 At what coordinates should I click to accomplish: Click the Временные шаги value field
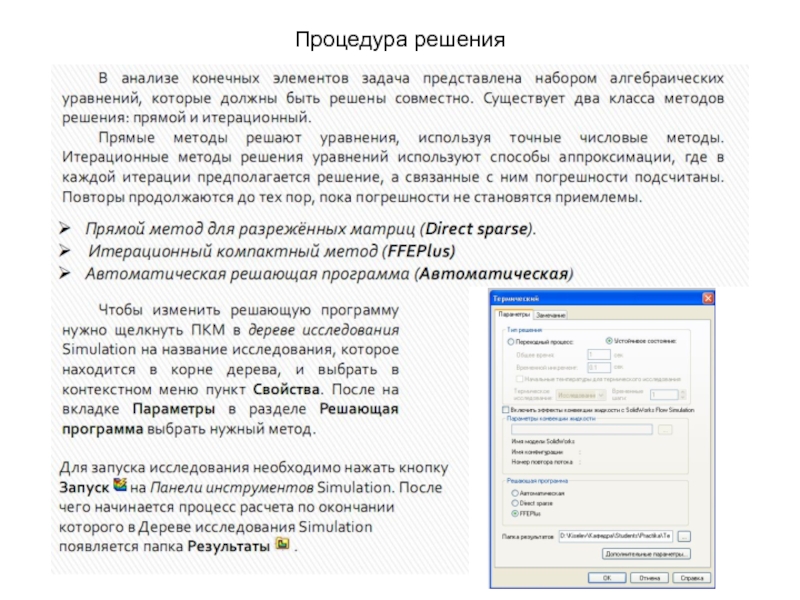click(664, 394)
